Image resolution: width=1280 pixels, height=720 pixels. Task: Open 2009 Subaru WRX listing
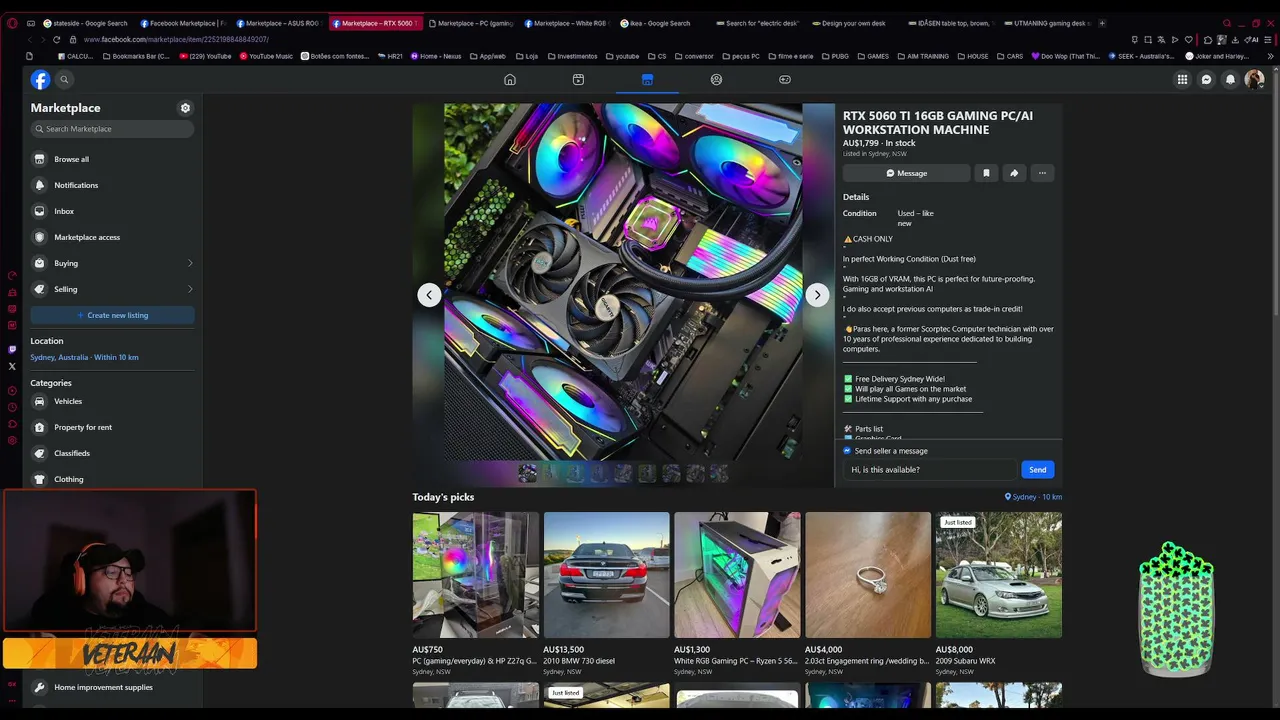point(999,594)
